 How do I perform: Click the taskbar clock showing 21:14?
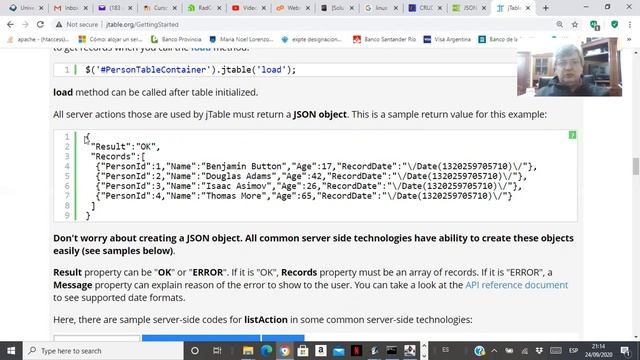pyautogui.click(x=599, y=351)
